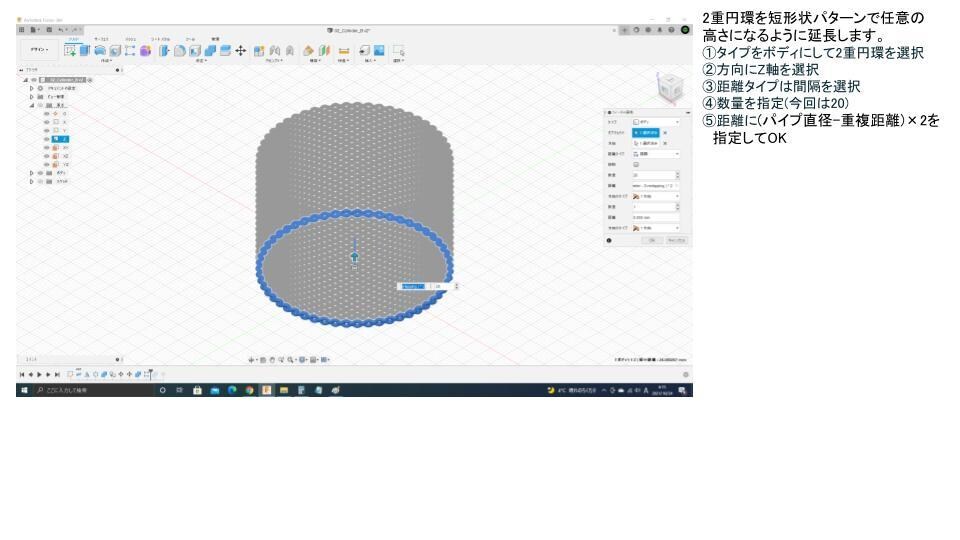Select the Joint tool

coord(275,51)
